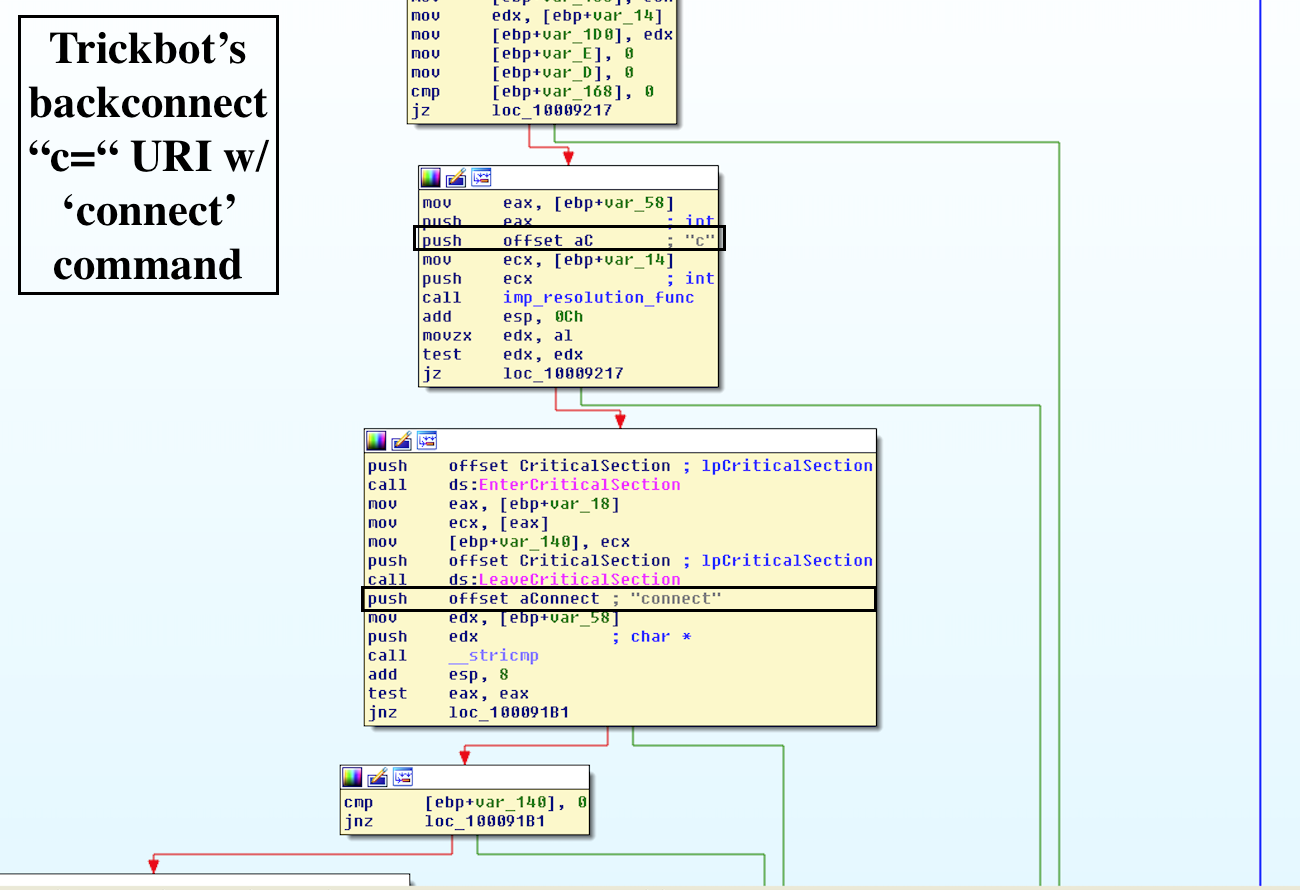Click the "test edx, edx" instruction
This screenshot has width=1300, height=890.
(502, 354)
